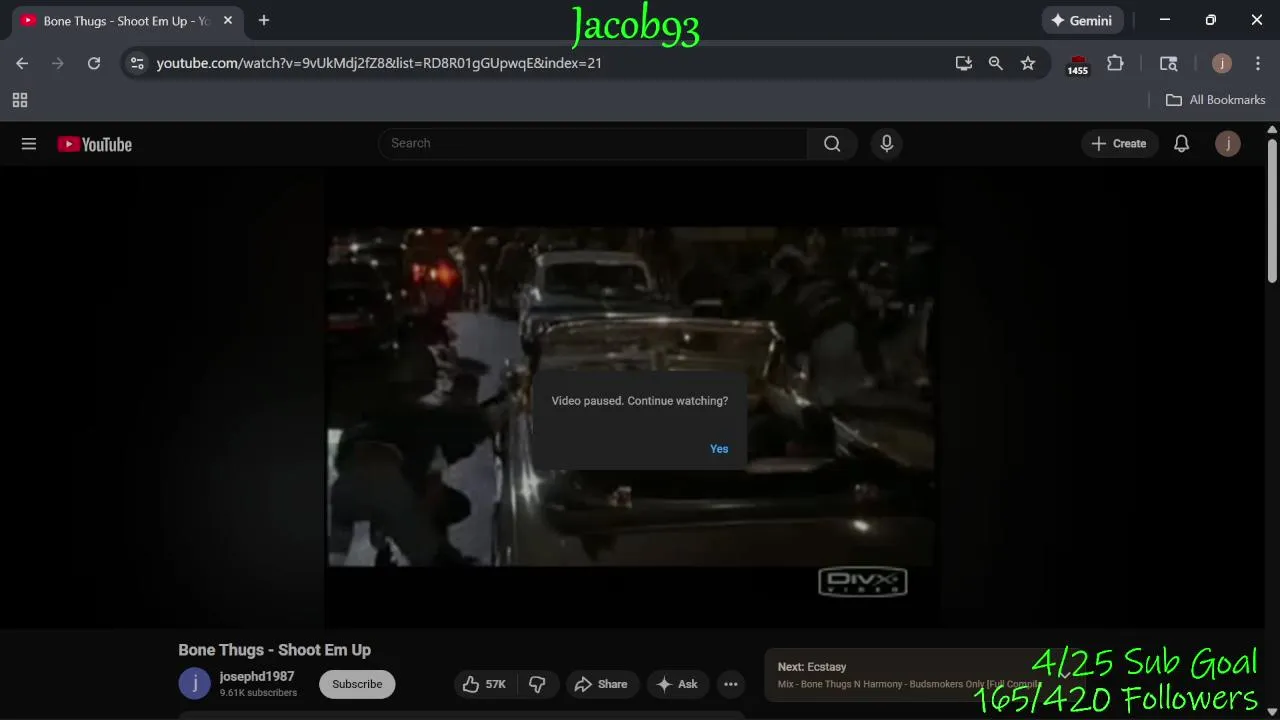Go to YouTube home via logo
Image resolution: width=1280 pixels, height=720 pixels.
click(x=95, y=144)
